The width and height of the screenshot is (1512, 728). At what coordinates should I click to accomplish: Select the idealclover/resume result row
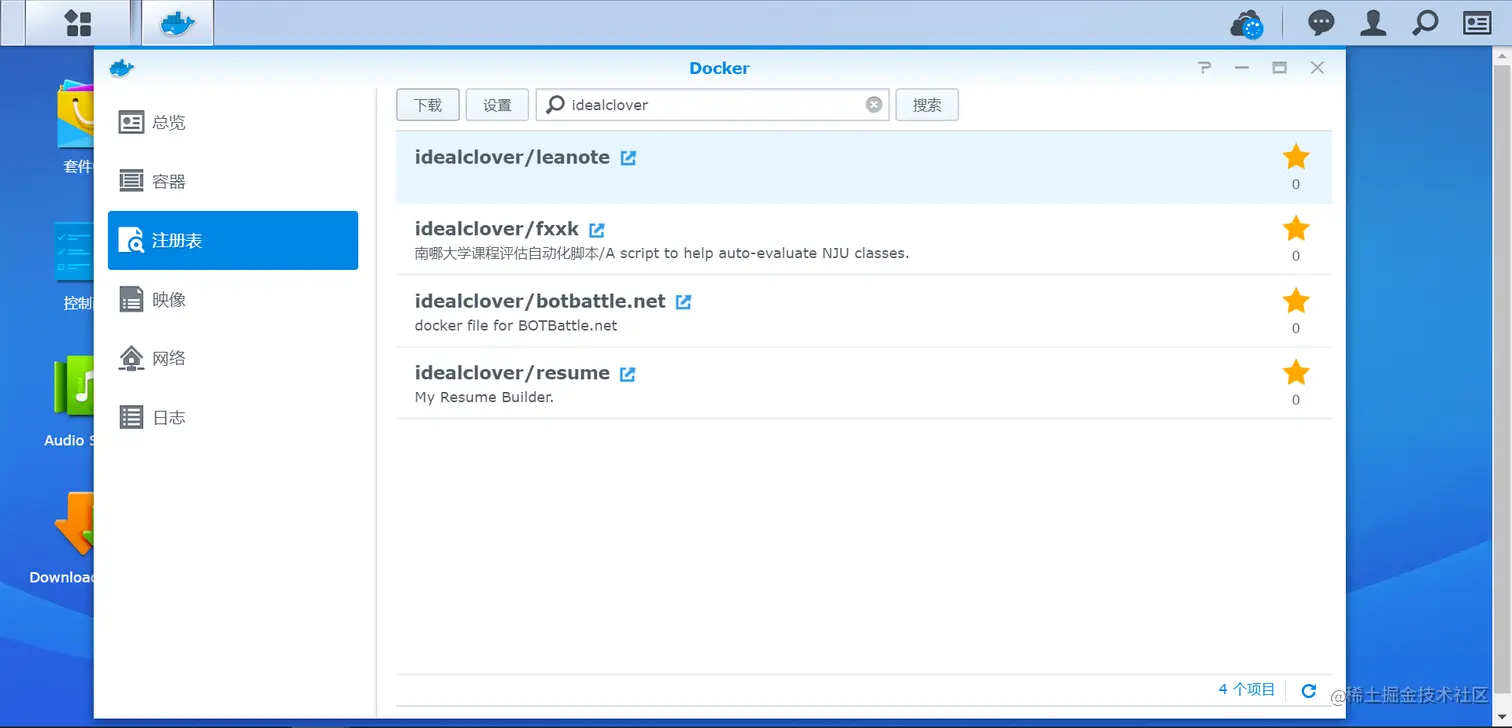[x=864, y=384]
